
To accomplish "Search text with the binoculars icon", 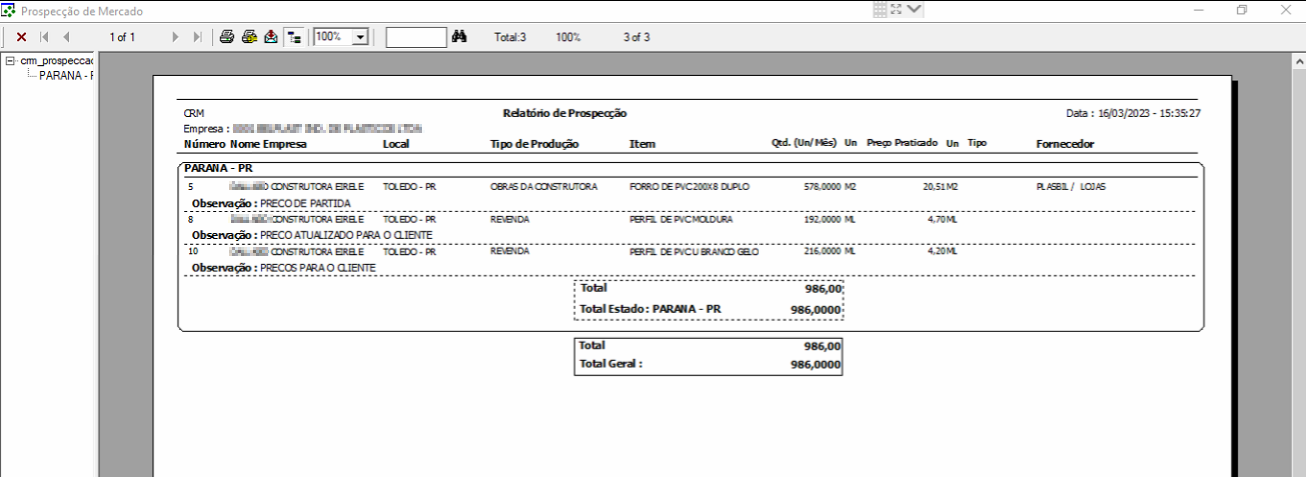I will 460,37.
